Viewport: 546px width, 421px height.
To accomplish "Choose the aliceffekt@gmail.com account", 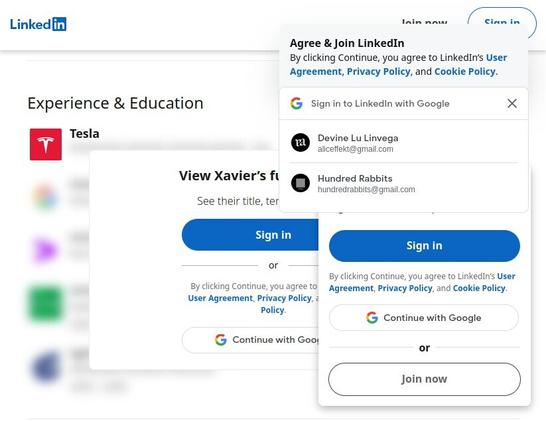I will pos(404,143).
